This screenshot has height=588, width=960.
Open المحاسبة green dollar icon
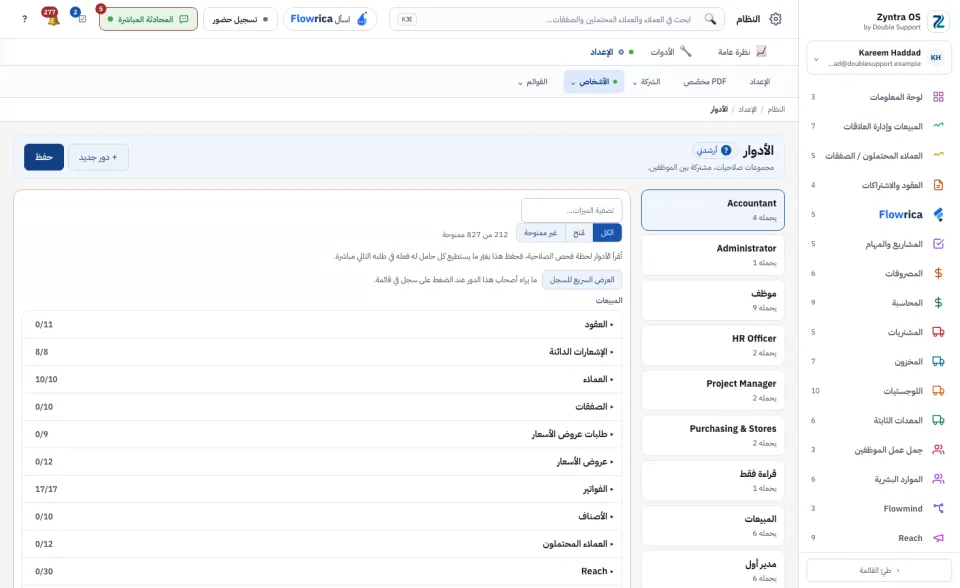click(938, 303)
